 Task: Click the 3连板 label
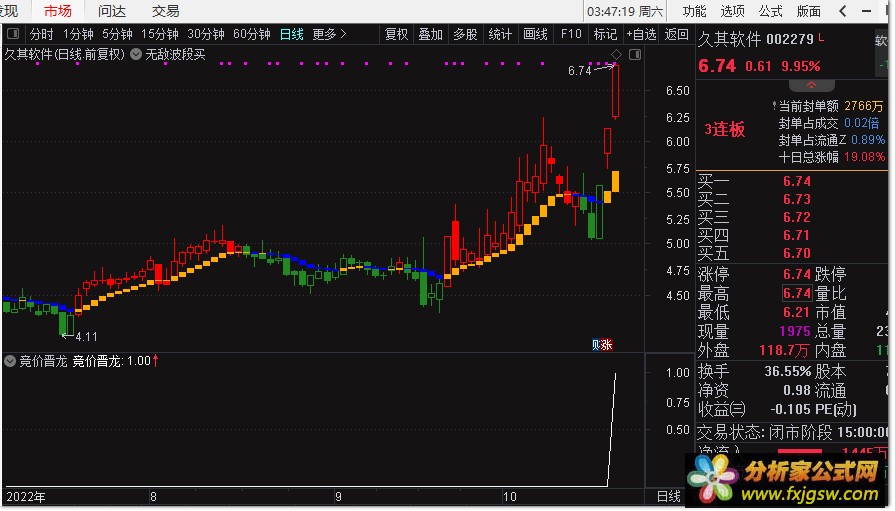click(725, 130)
